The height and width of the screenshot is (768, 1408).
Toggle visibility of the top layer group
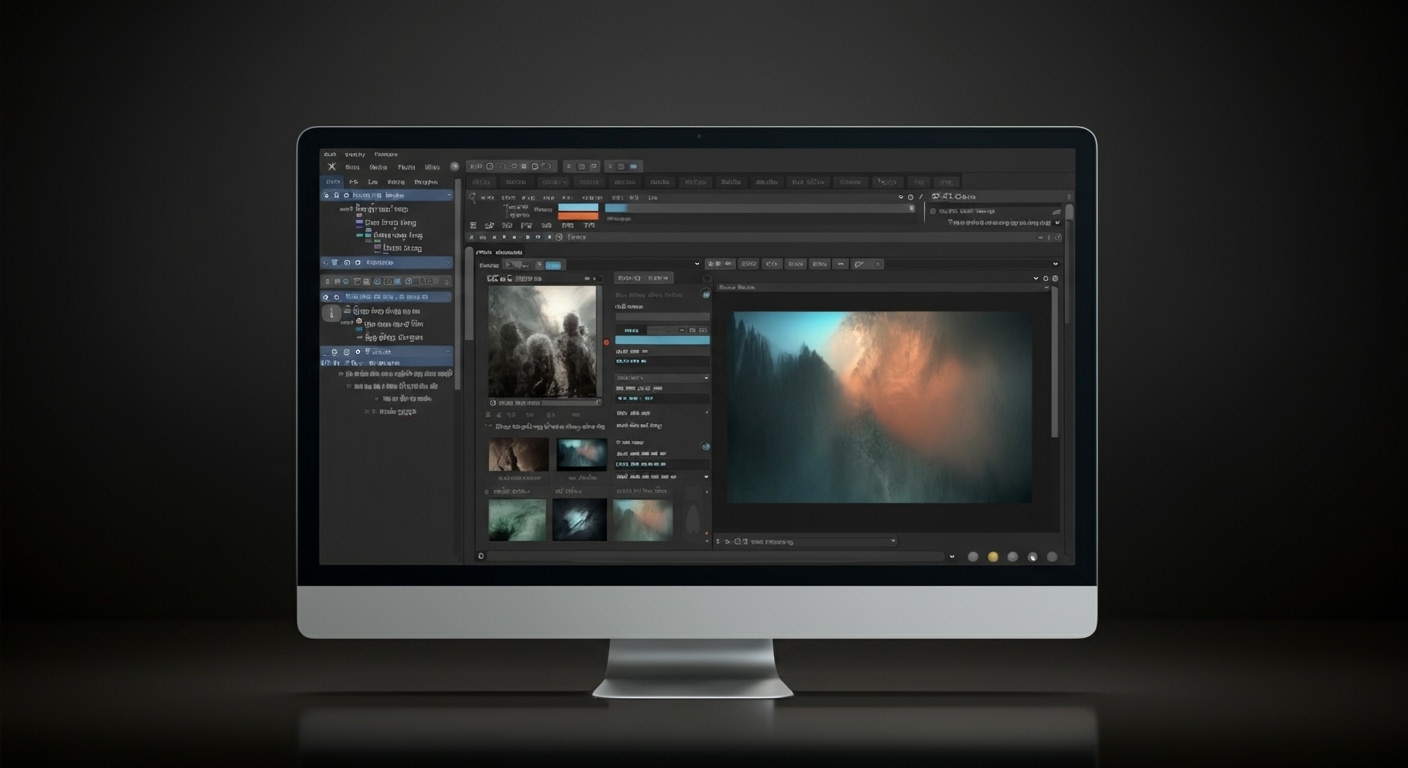pyautogui.click(x=325, y=195)
